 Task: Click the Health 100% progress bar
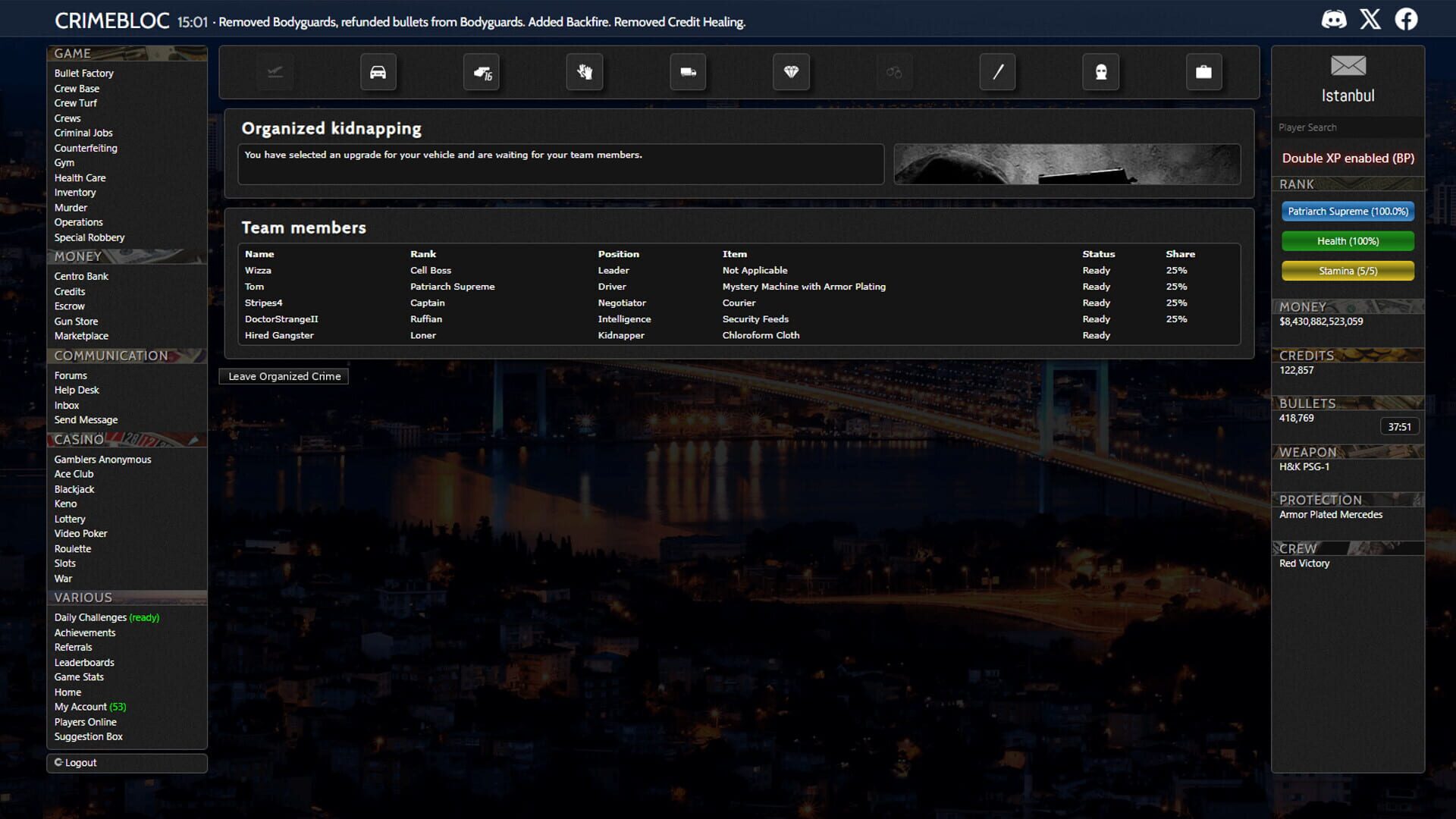pos(1348,241)
